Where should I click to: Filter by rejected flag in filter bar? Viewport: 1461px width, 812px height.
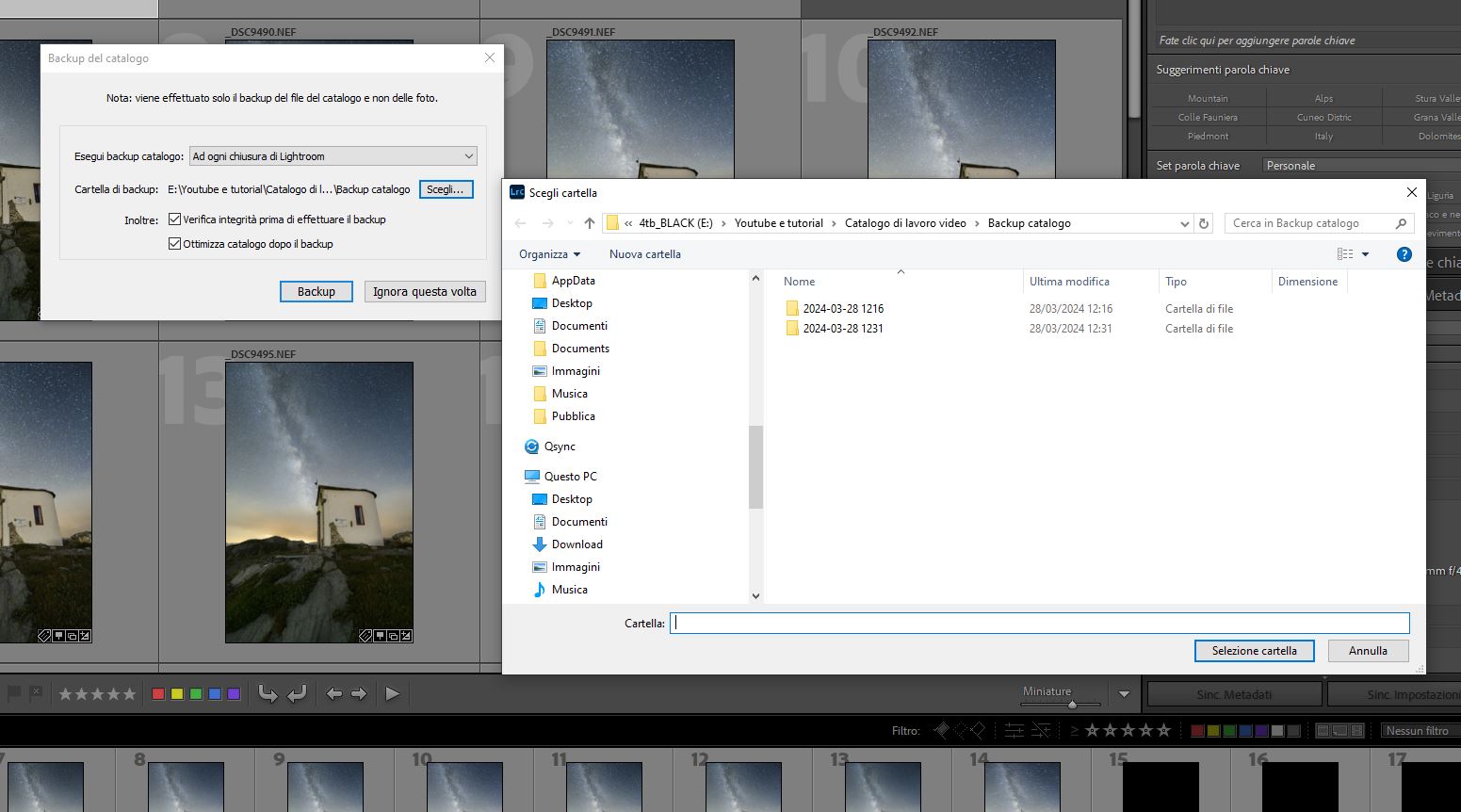click(977, 730)
